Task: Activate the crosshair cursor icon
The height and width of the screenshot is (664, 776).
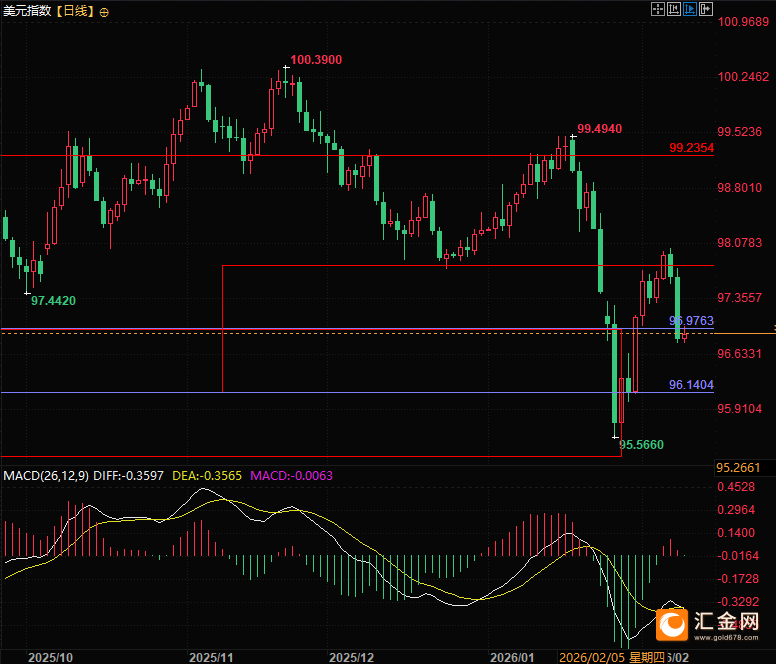Action: click(658, 9)
